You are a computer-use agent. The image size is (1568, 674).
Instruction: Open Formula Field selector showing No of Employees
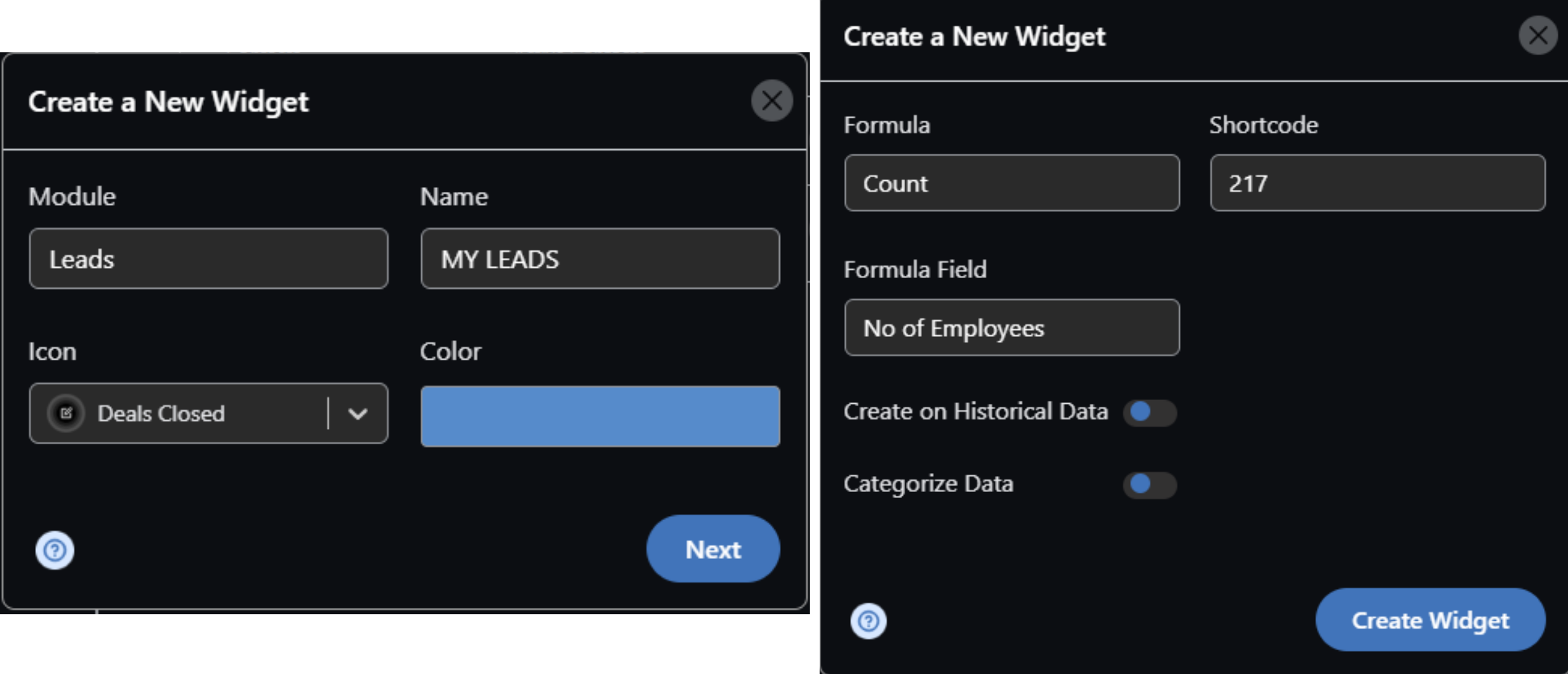[x=1012, y=328]
